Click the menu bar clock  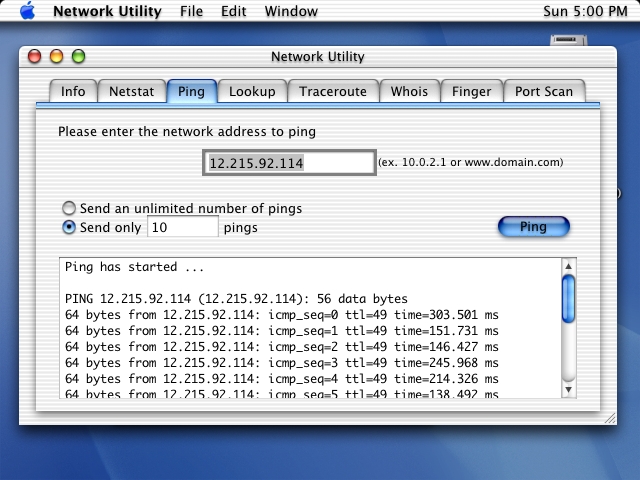click(585, 11)
